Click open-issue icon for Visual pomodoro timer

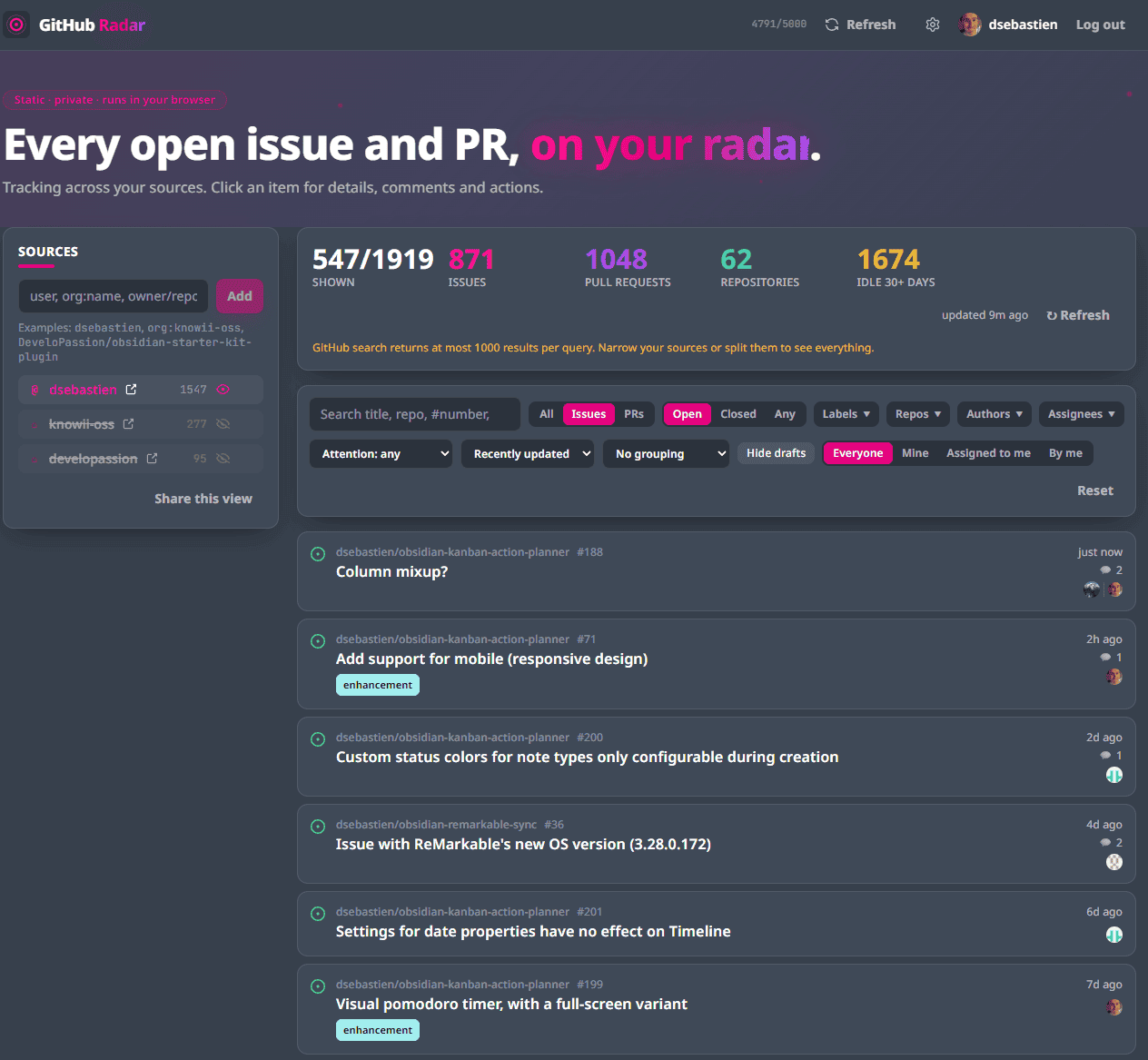[x=318, y=986]
